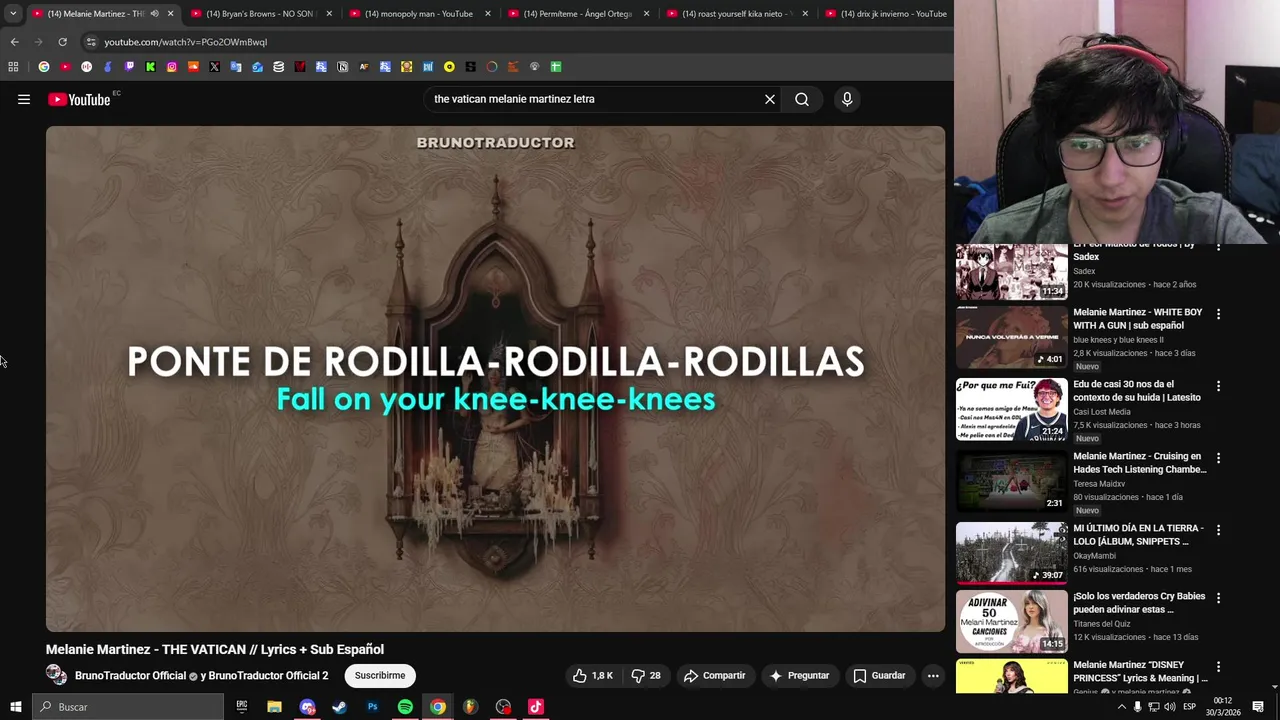Open MI ÚLTIMO DÍA EN LA TIERRA video
1280x720 pixels.
click(x=1011, y=554)
